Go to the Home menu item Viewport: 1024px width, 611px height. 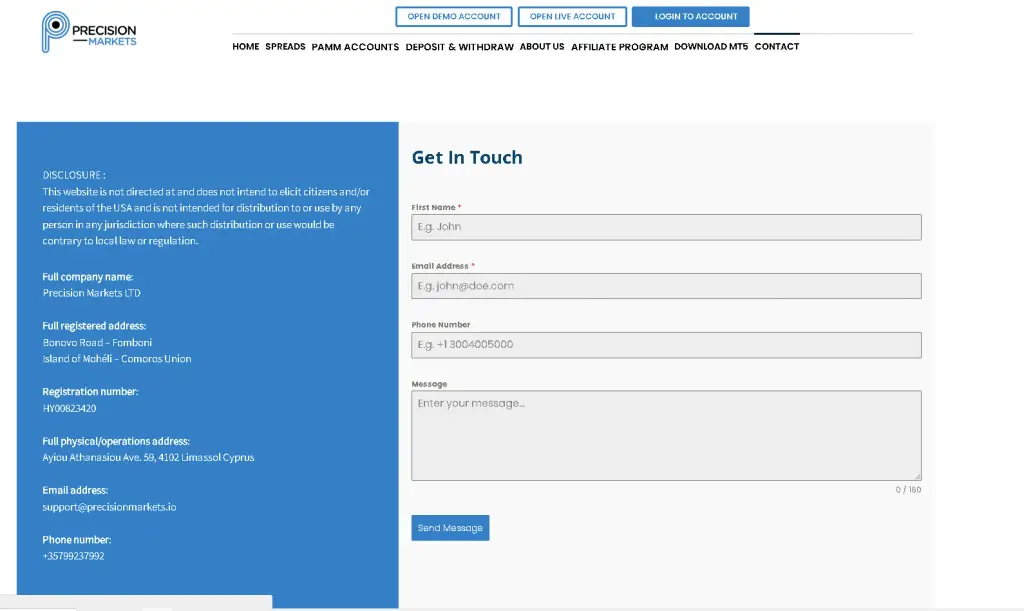246,46
